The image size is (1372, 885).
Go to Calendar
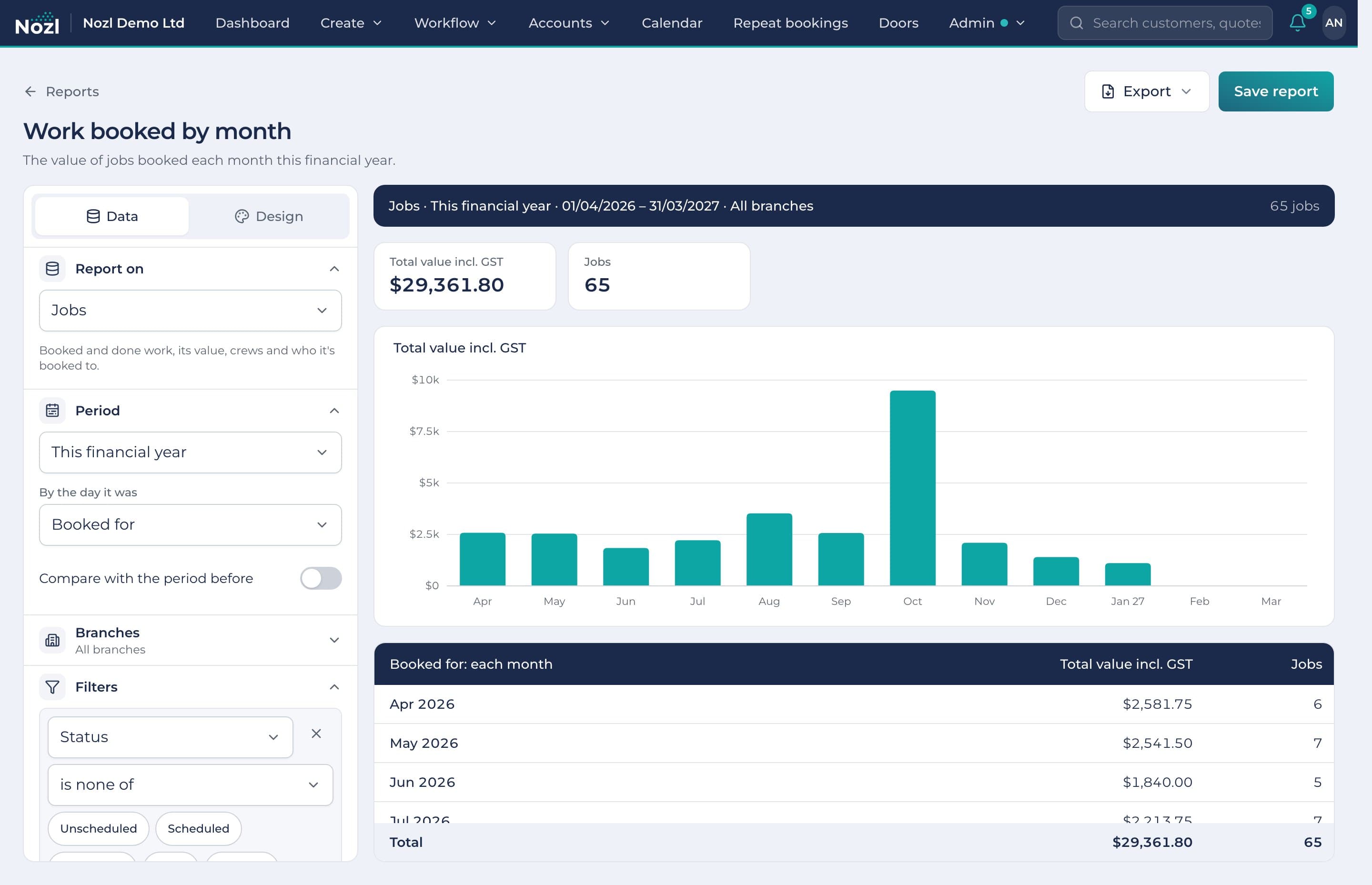pos(672,23)
